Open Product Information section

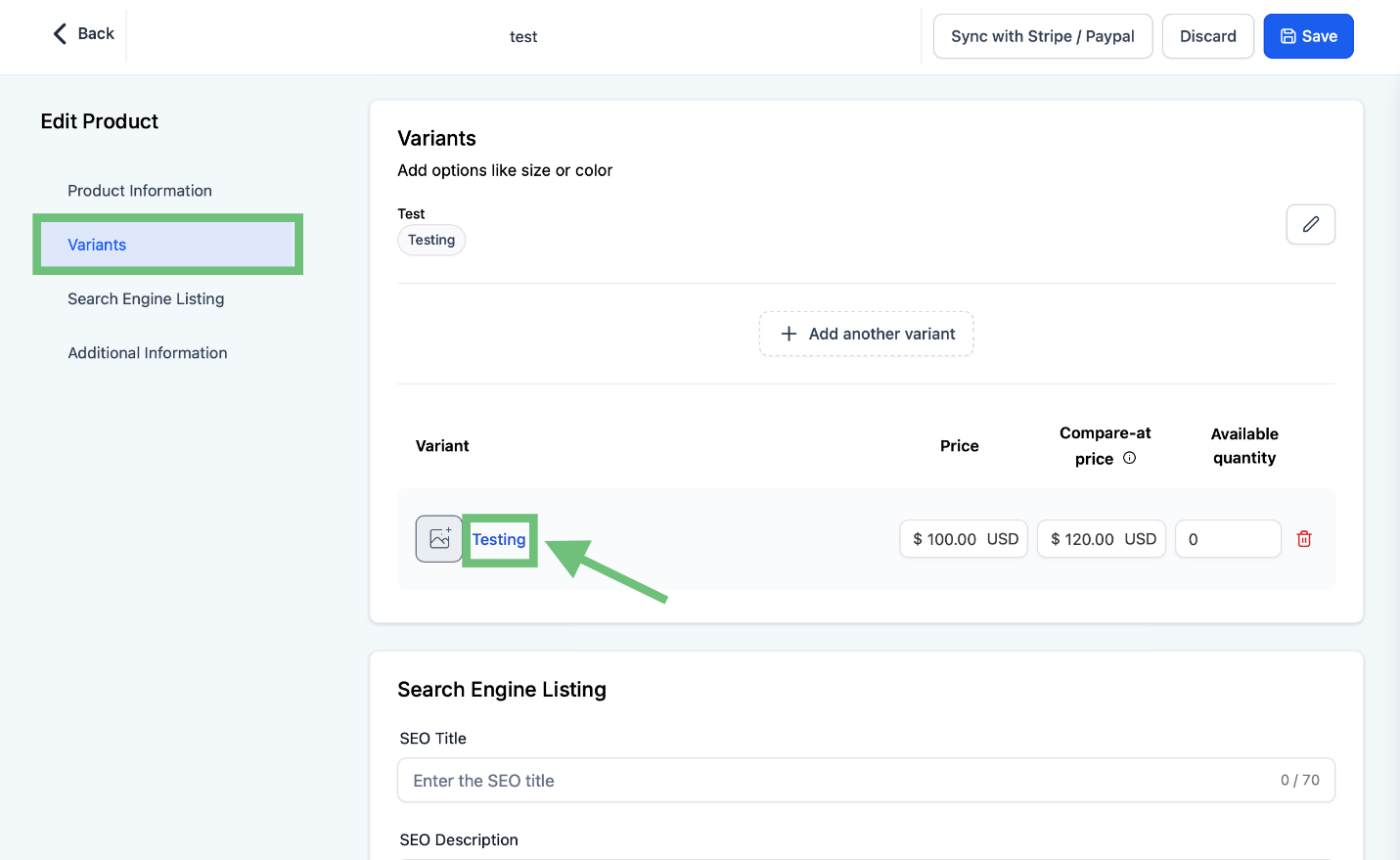140,191
